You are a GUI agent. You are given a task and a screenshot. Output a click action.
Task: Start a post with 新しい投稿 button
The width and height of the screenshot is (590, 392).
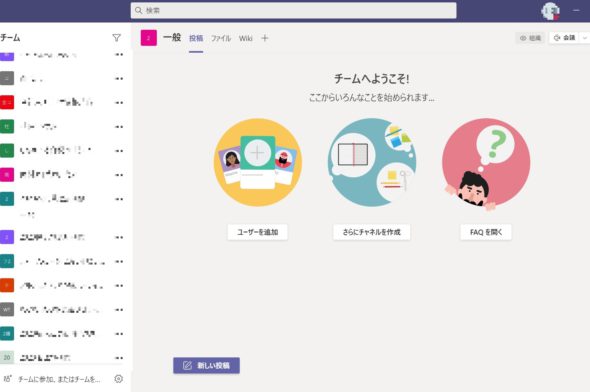pyautogui.click(x=206, y=365)
